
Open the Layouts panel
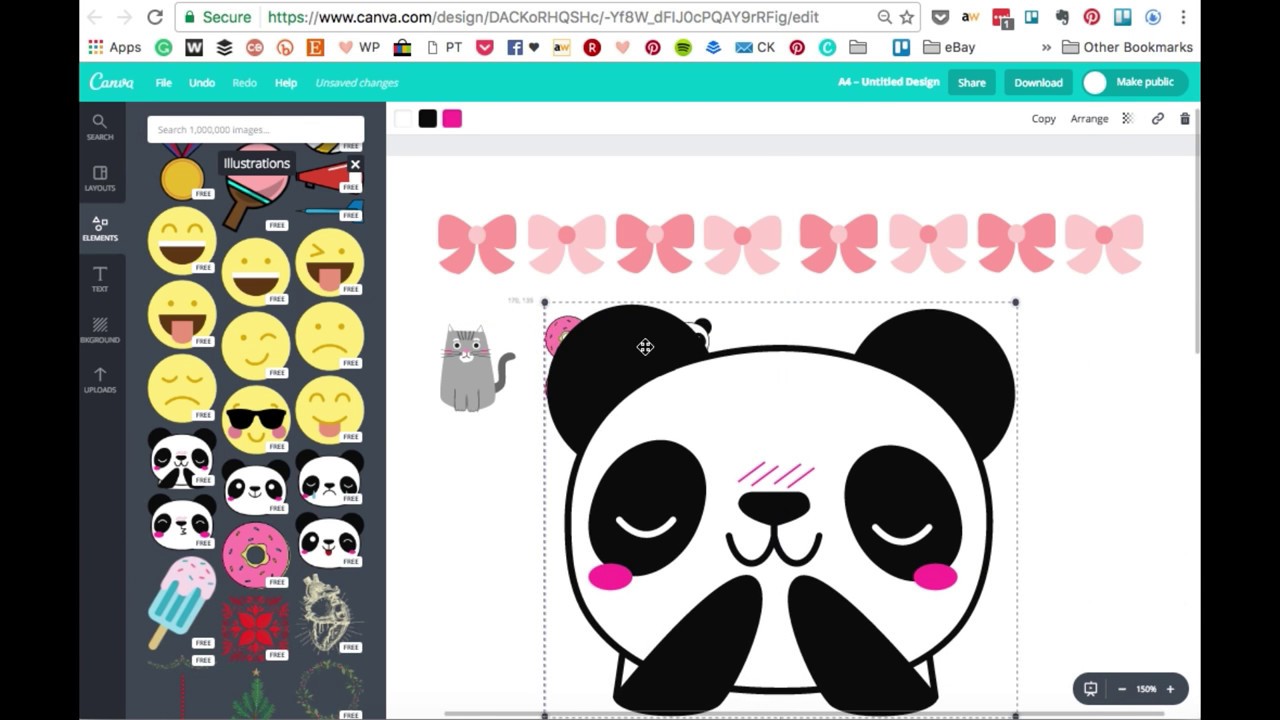(x=100, y=178)
